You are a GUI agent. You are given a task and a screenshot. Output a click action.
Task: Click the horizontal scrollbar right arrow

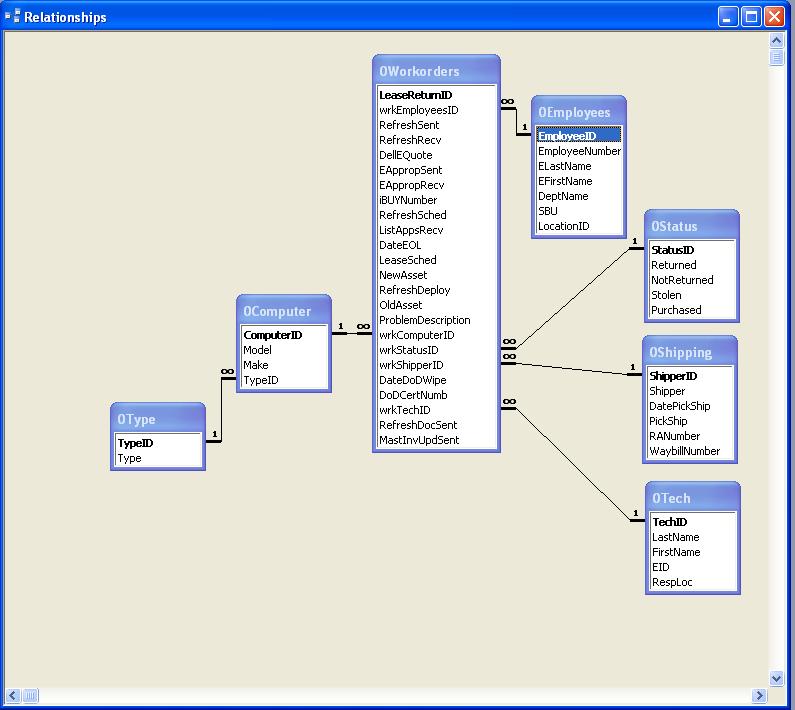click(759, 695)
